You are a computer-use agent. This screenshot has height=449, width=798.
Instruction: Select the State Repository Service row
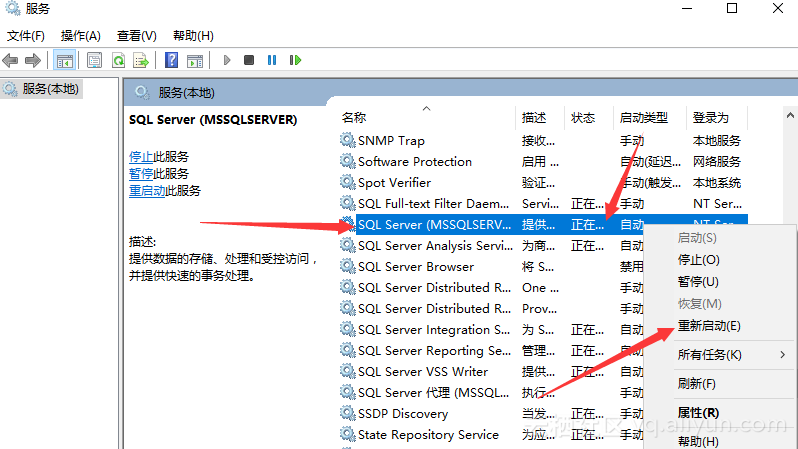click(x=428, y=434)
